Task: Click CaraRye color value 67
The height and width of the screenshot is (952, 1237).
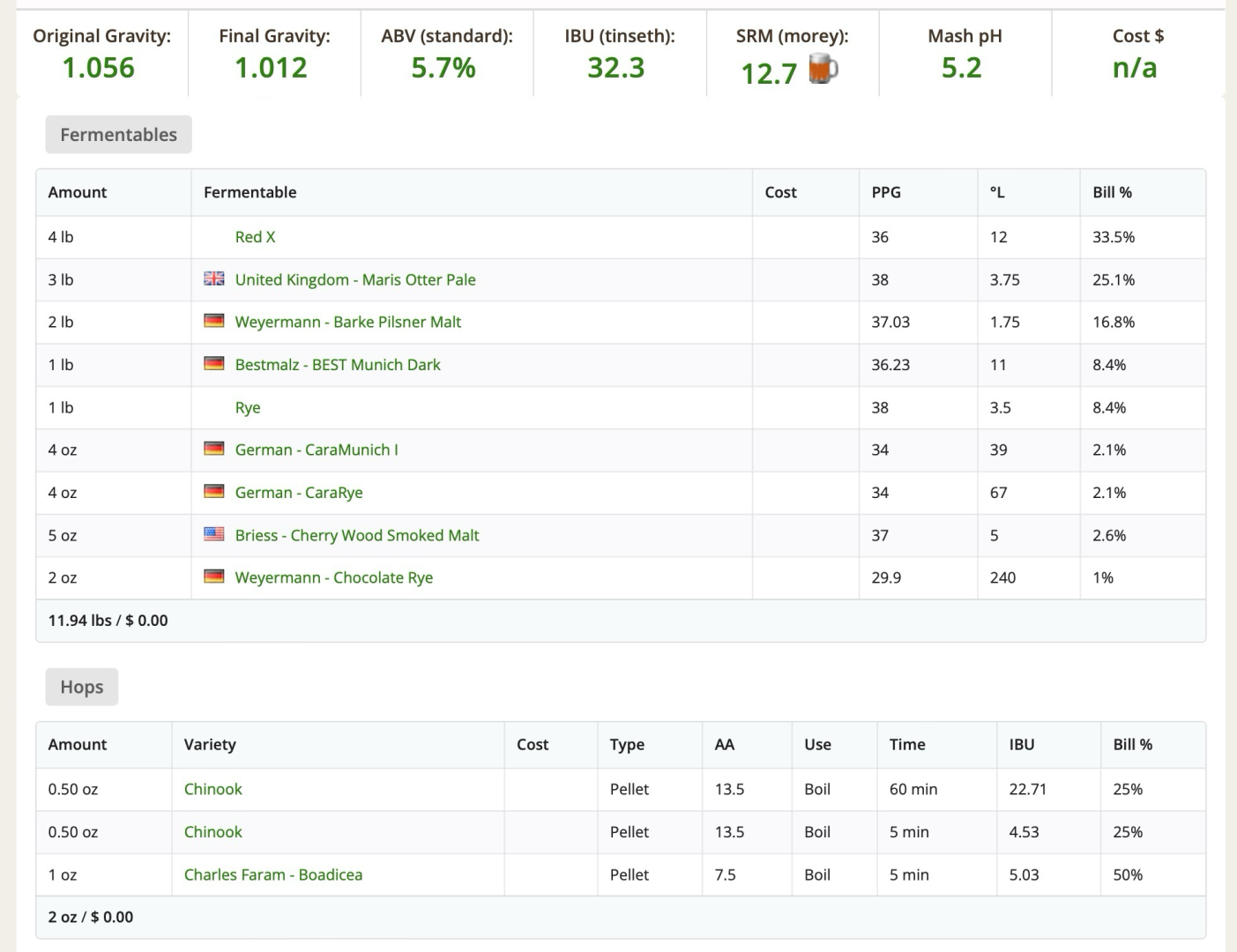Action: click(998, 492)
